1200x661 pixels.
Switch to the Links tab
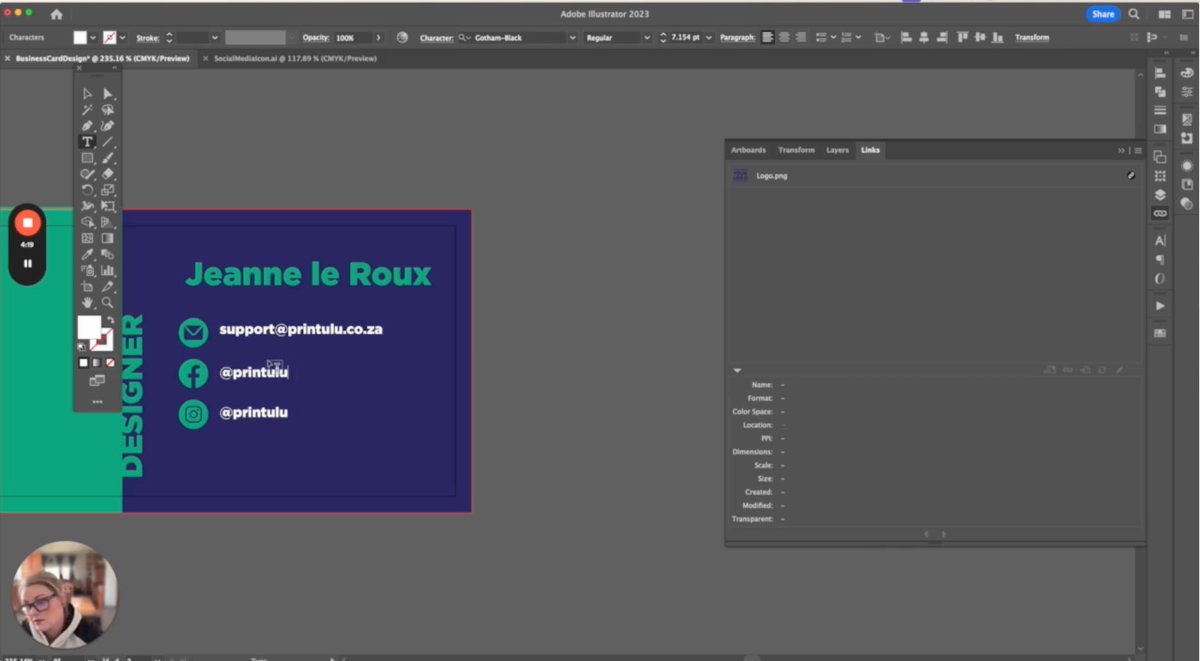point(870,150)
